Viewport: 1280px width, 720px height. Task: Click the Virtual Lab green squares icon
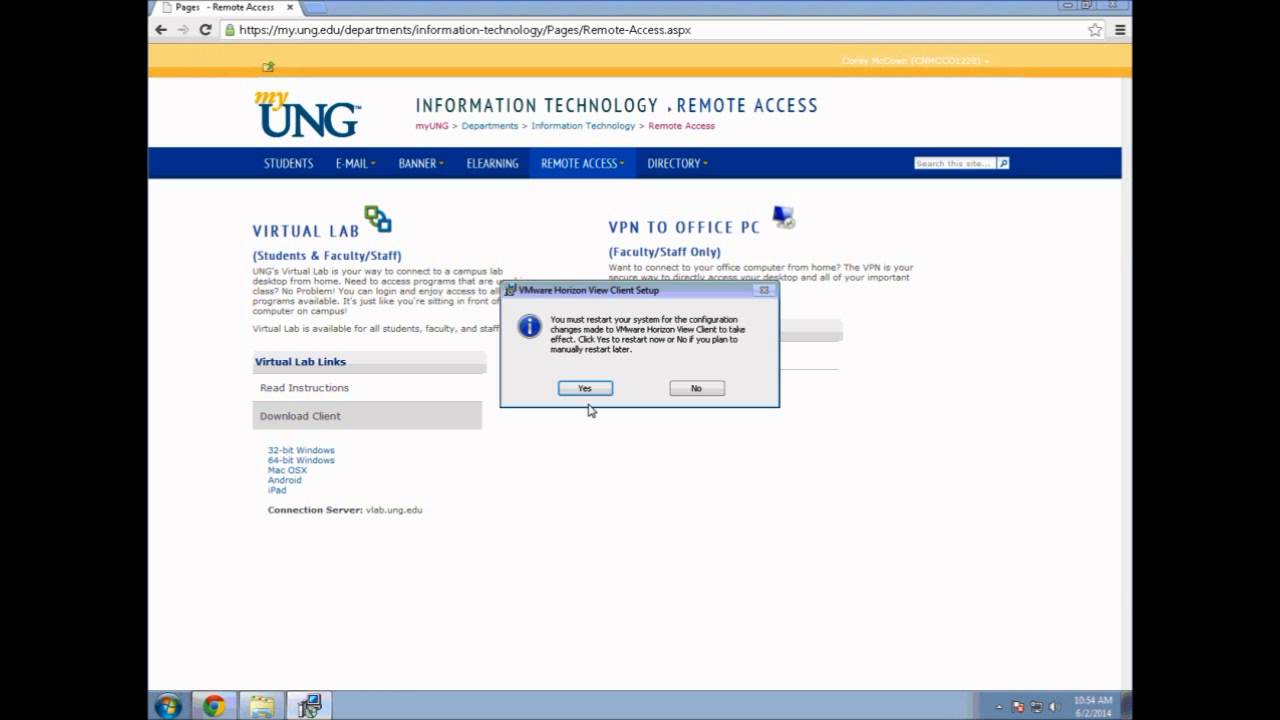(378, 219)
